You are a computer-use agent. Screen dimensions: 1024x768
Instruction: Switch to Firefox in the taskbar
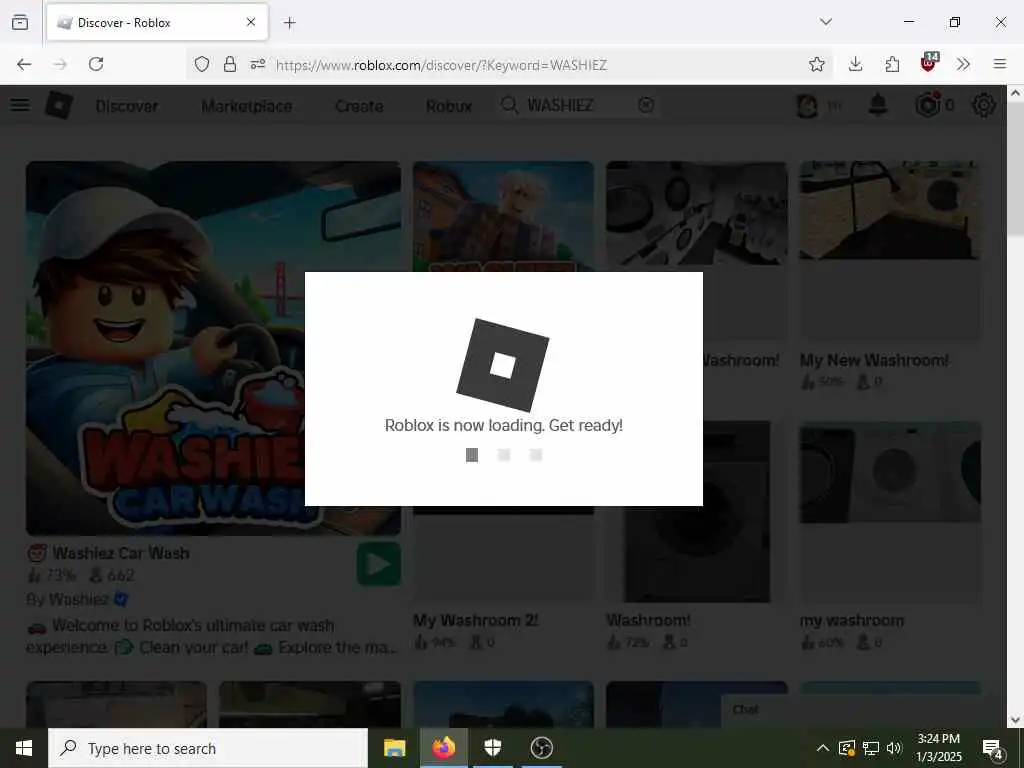pos(443,748)
